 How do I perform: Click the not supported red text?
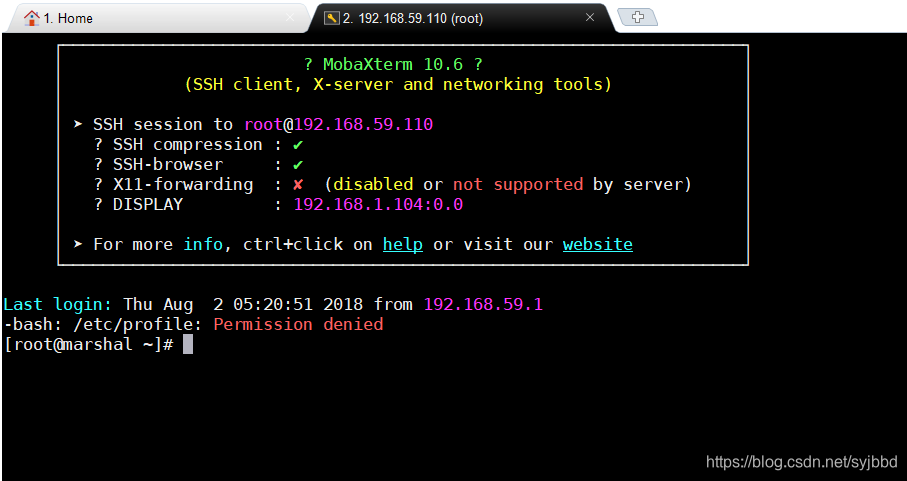point(518,185)
